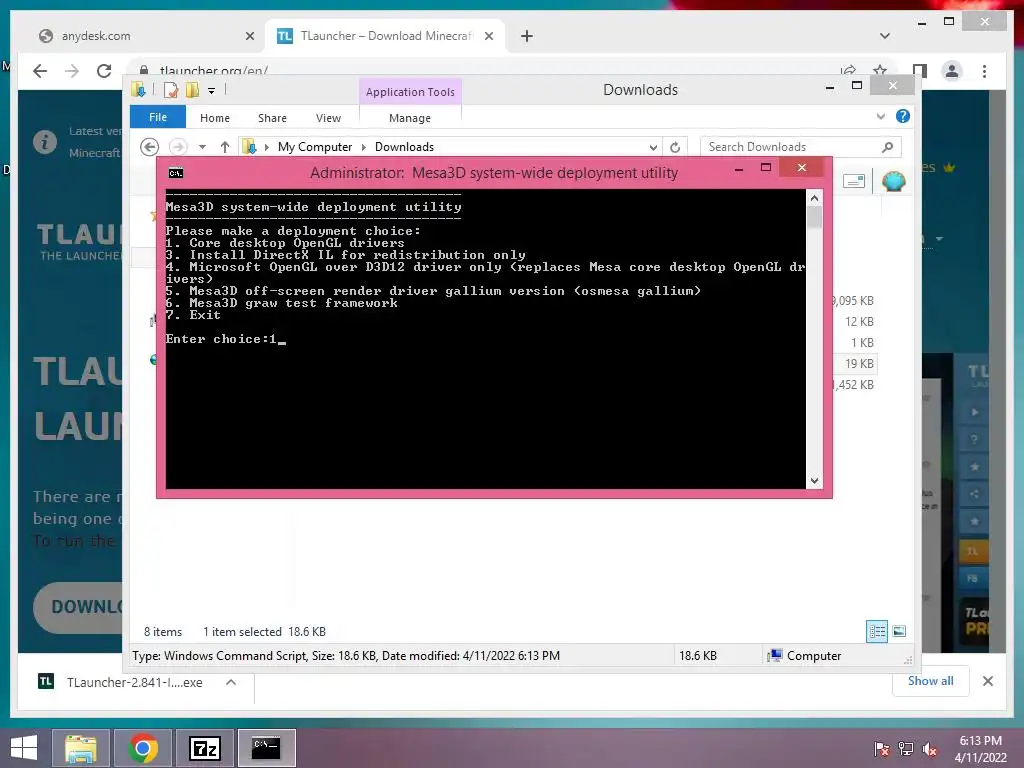This screenshot has height=768, width=1024.
Task: Open the Explorer File menu
Action: pos(157,117)
